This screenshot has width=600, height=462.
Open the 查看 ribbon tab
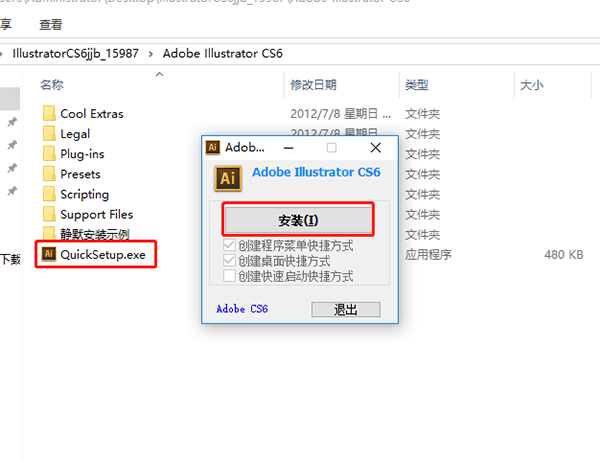coord(51,25)
